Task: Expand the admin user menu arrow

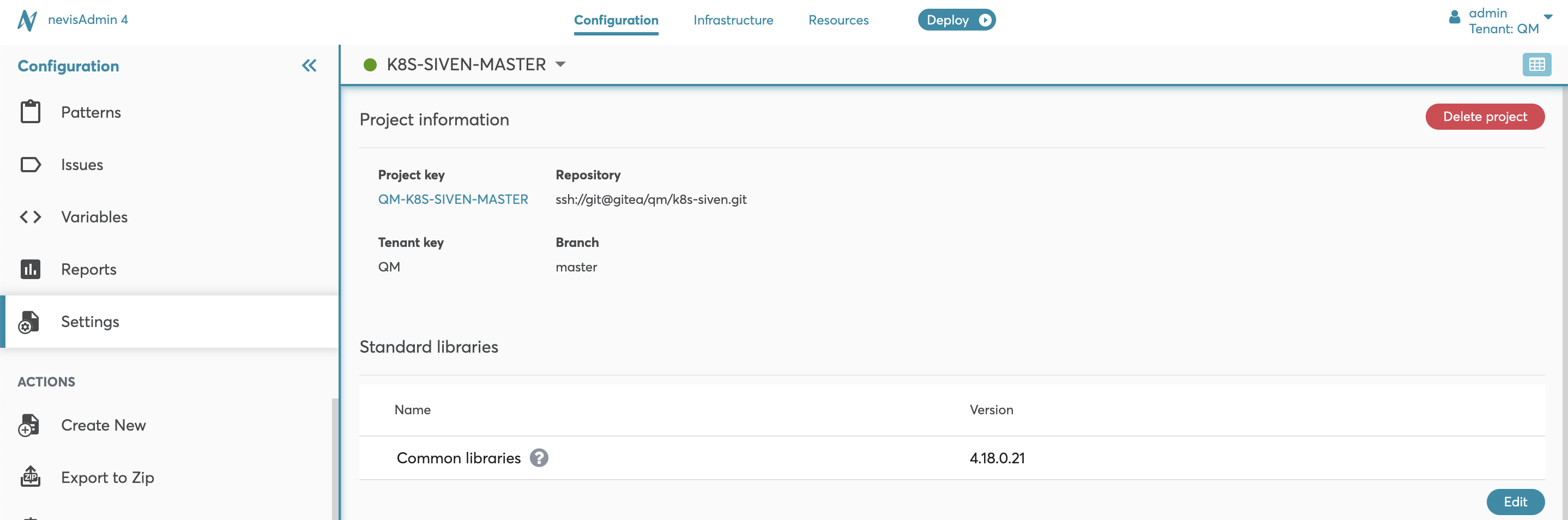Action: [1548, 17]
